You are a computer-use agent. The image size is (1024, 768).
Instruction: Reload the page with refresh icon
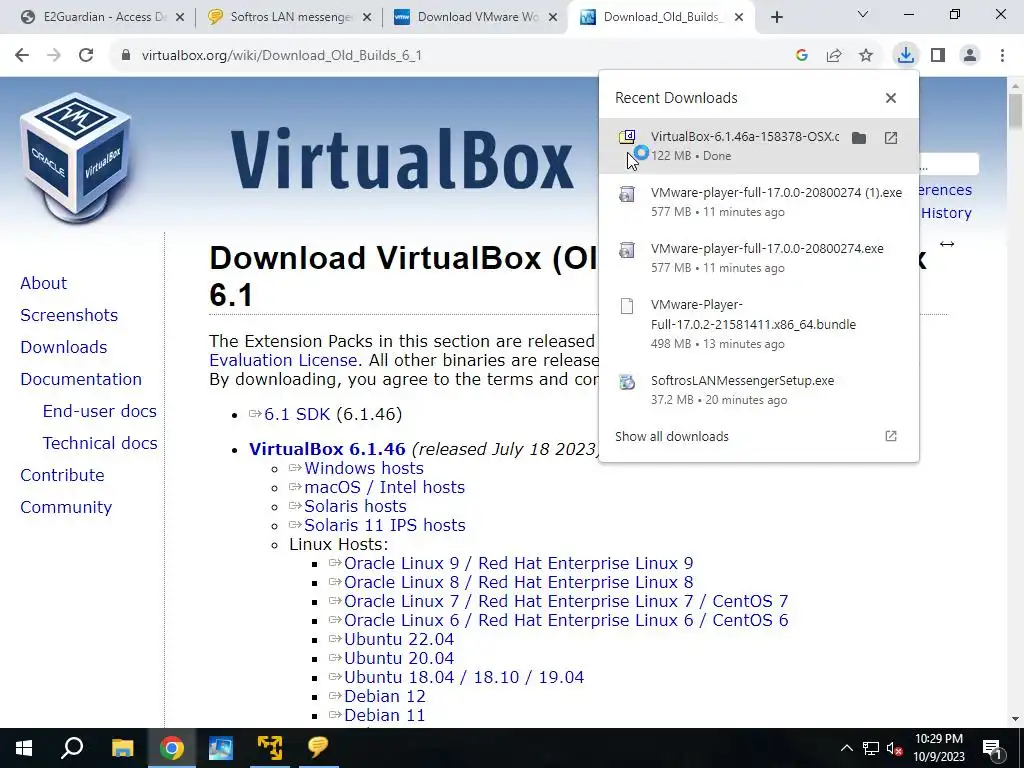86,56
